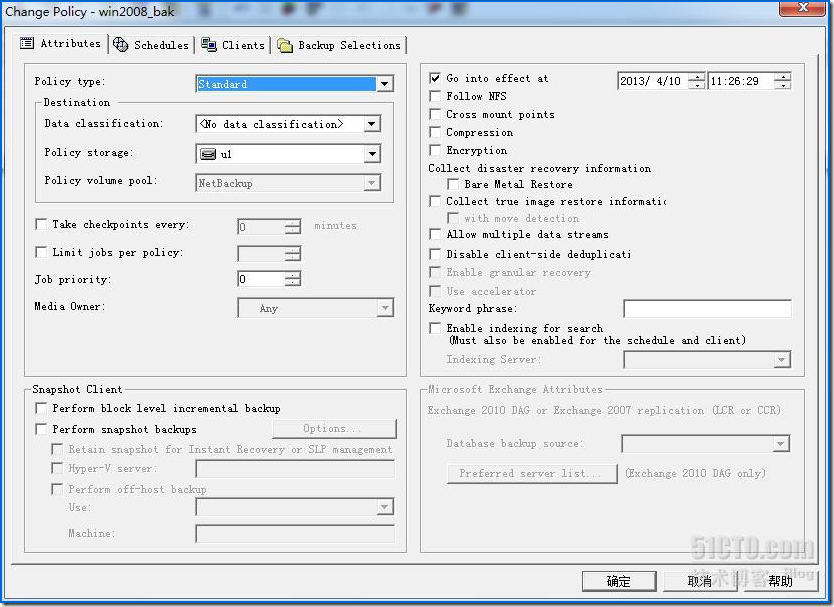Open the Backup Selections tab

pos(339,45)
